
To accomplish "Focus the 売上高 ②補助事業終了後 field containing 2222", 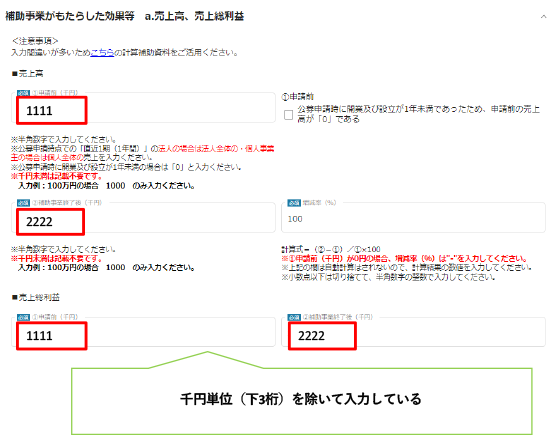I will pyautogui.click(x=143, y=218).
